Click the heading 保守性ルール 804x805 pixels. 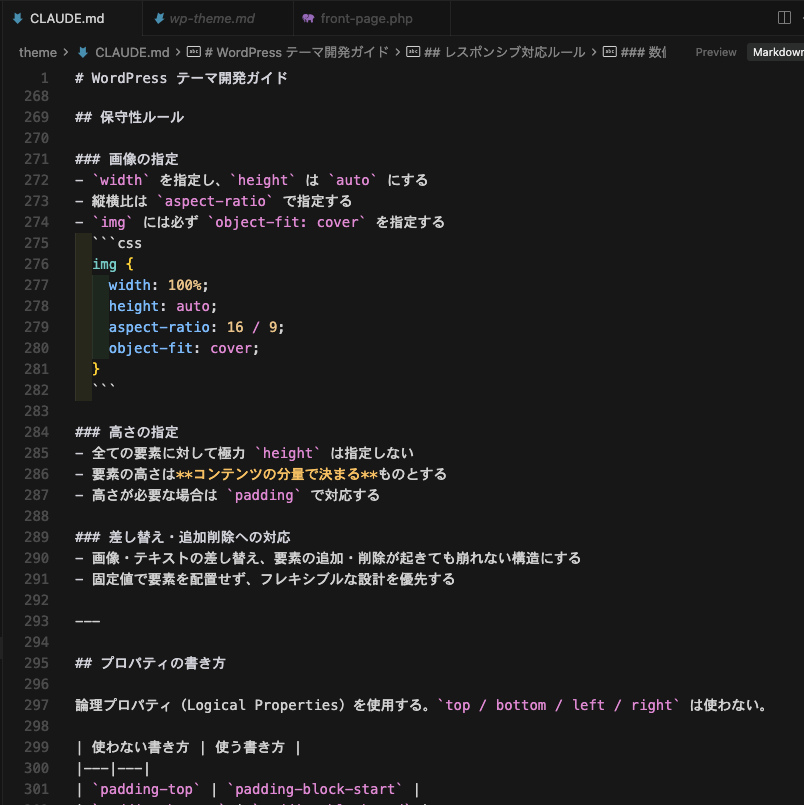(129, 117)
